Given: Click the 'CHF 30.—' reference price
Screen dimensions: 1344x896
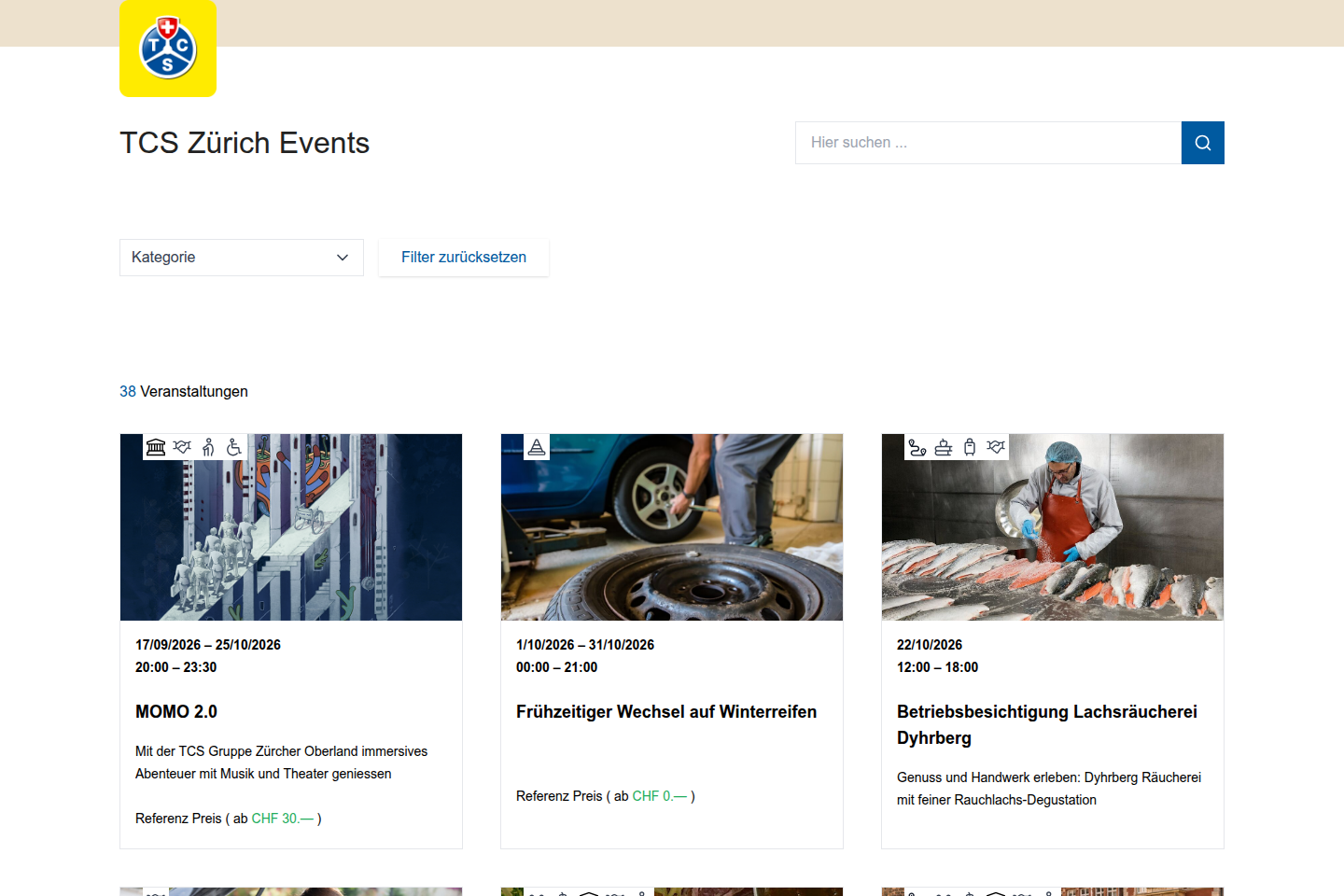Looking at the screenshot, I should point(283,819).
